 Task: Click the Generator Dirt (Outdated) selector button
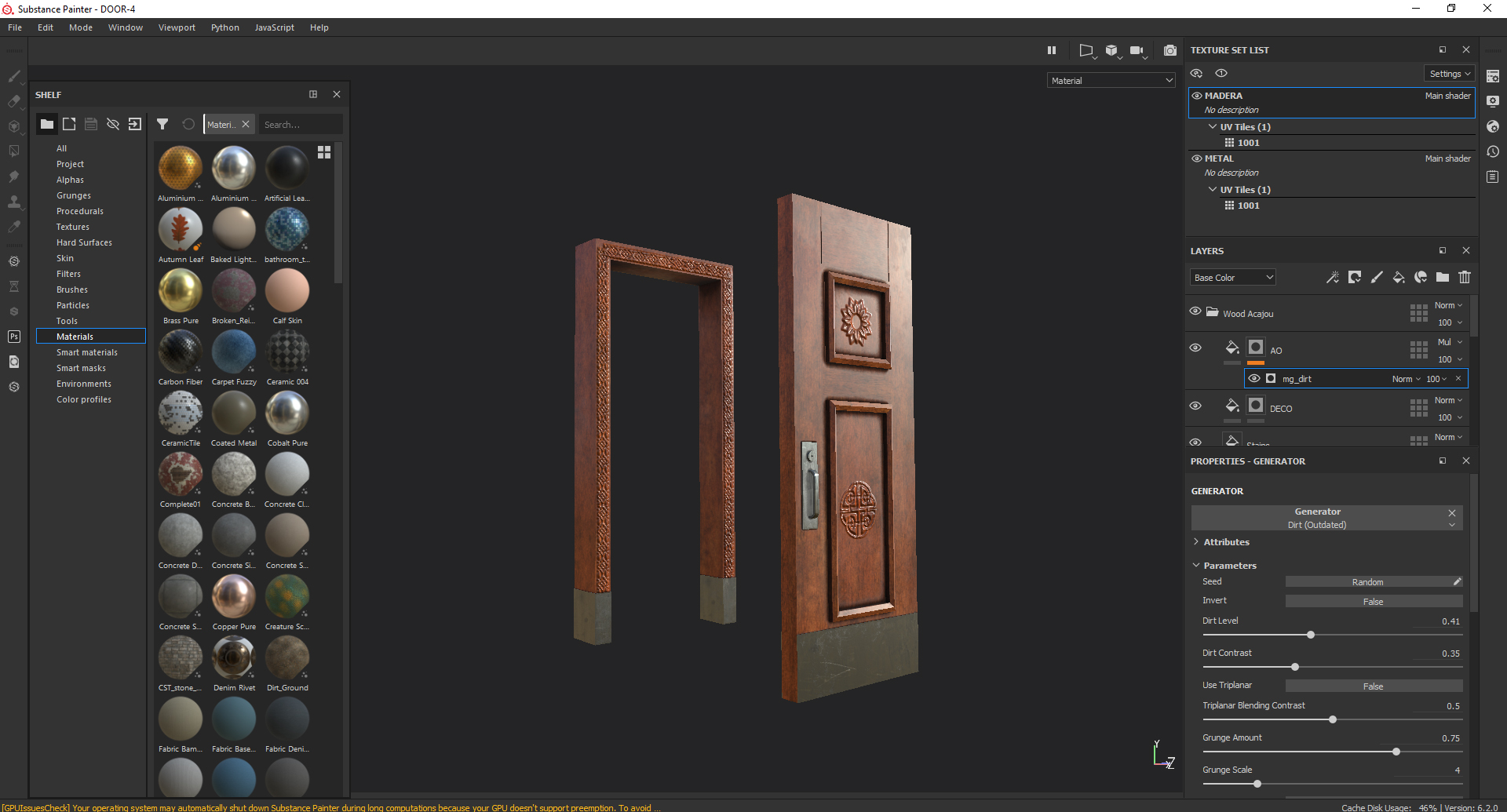[x=1318, y=518]
